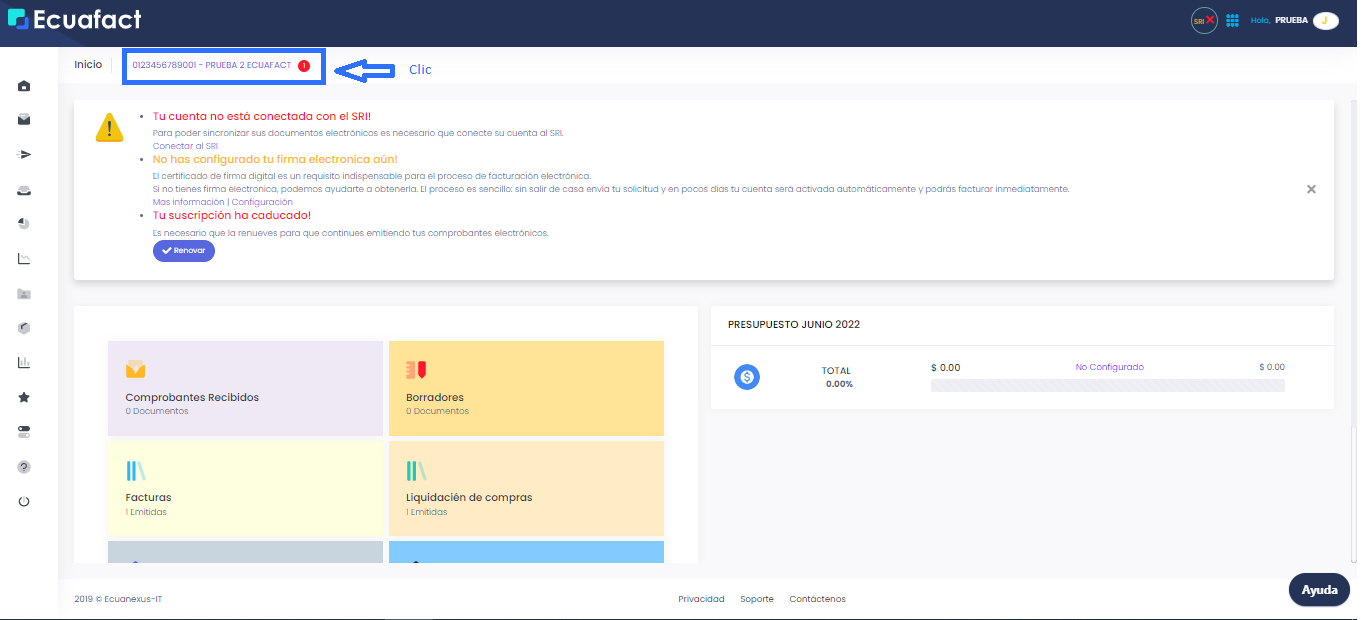Click the toggle switch icon in the sidebar

[23, 431]
